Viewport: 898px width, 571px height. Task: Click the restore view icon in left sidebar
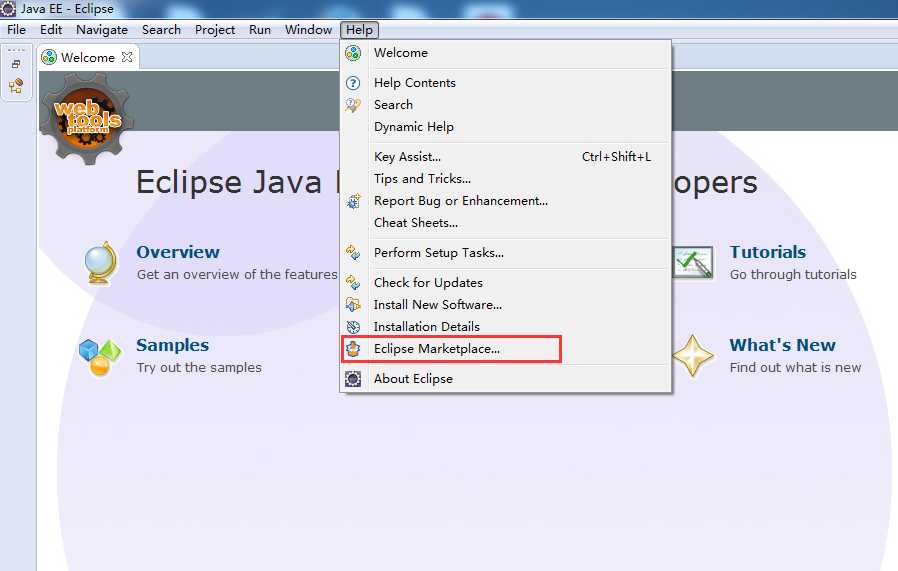[x=16, y=64]
